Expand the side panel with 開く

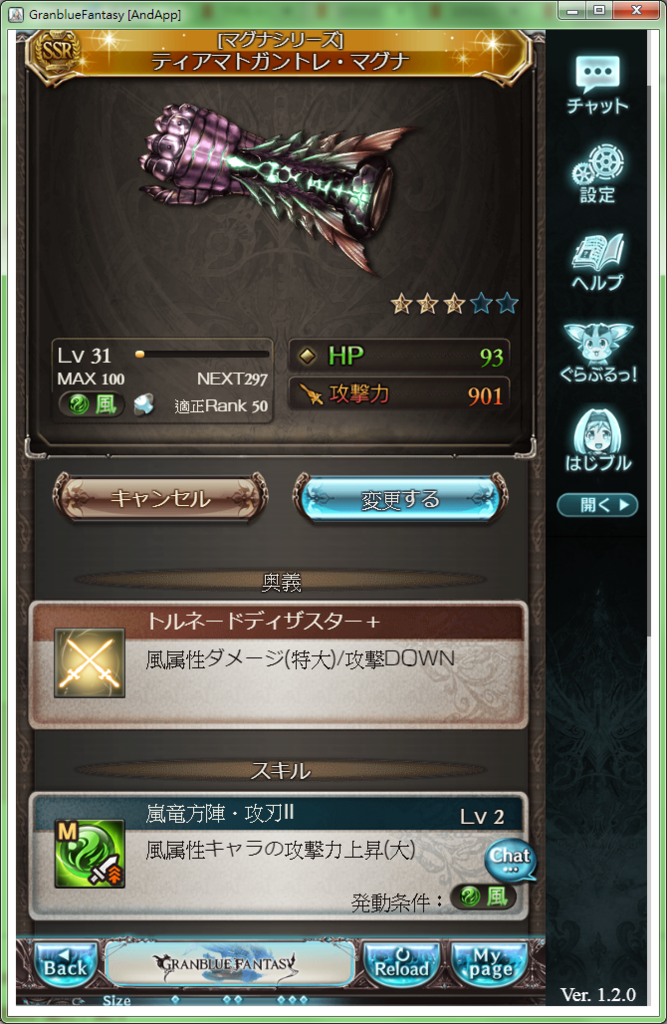[597, 505]
